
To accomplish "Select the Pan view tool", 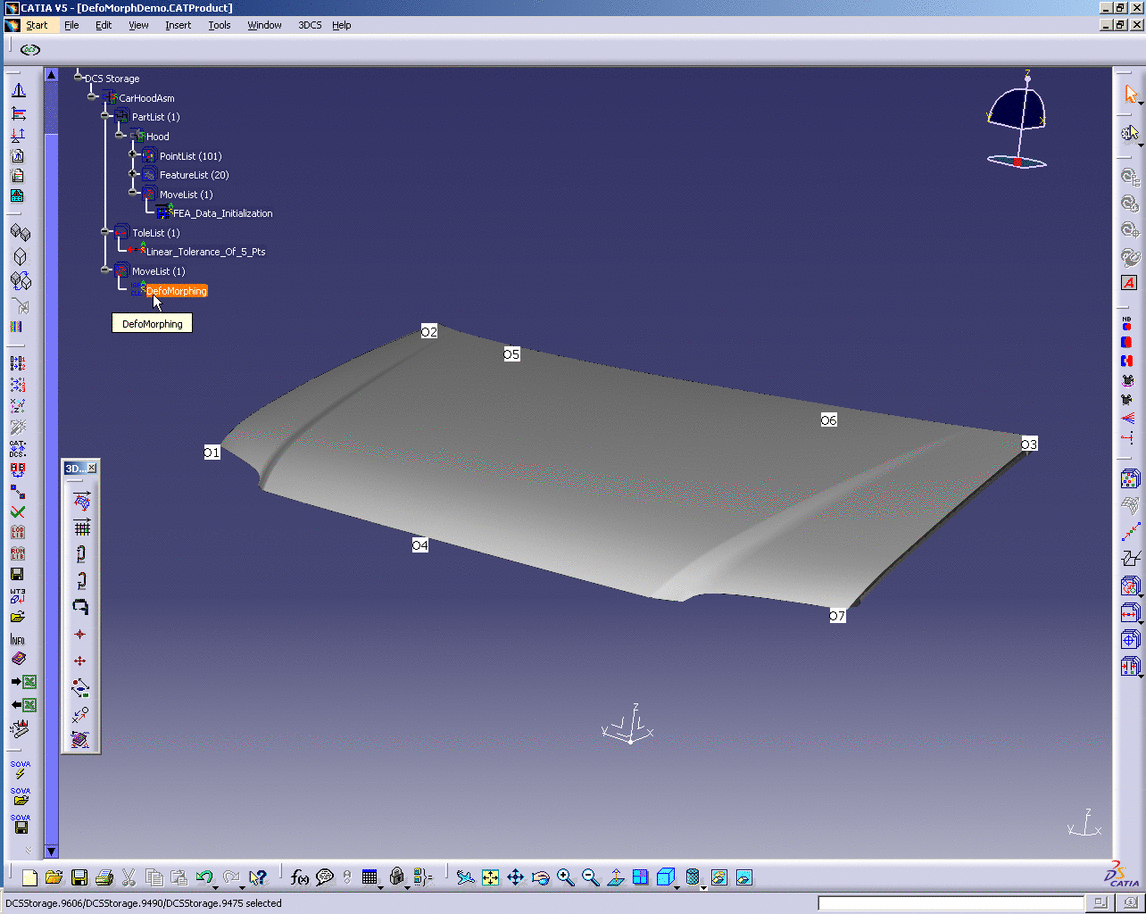I will (515, 877).
